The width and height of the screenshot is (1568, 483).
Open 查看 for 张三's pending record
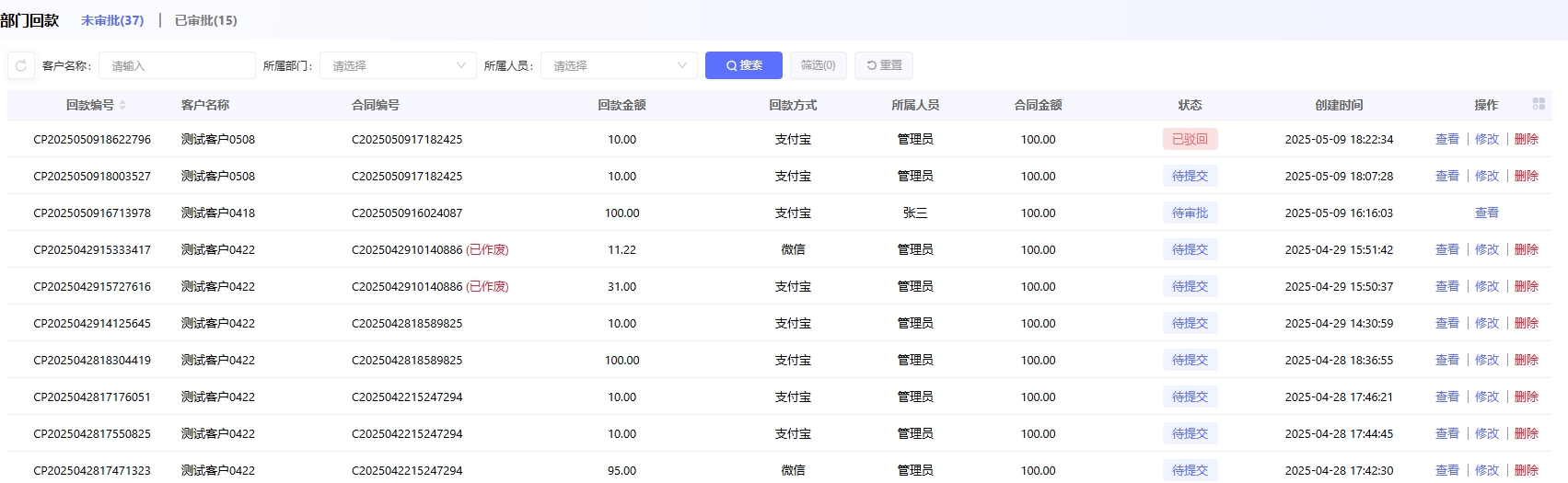tap(1486, 213)
